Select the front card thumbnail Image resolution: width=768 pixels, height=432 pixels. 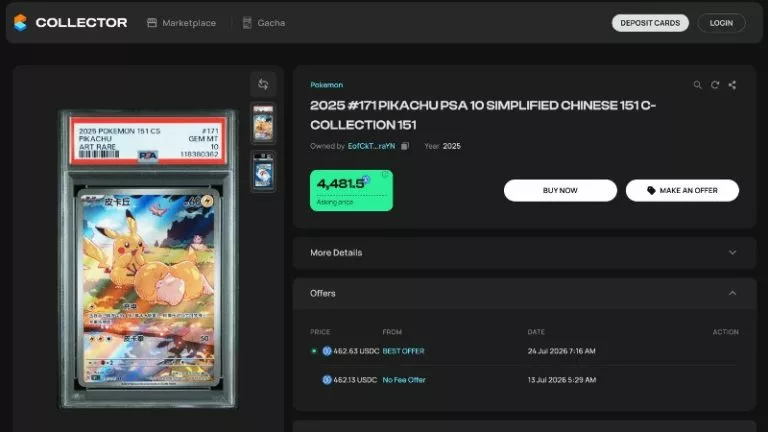264,123
